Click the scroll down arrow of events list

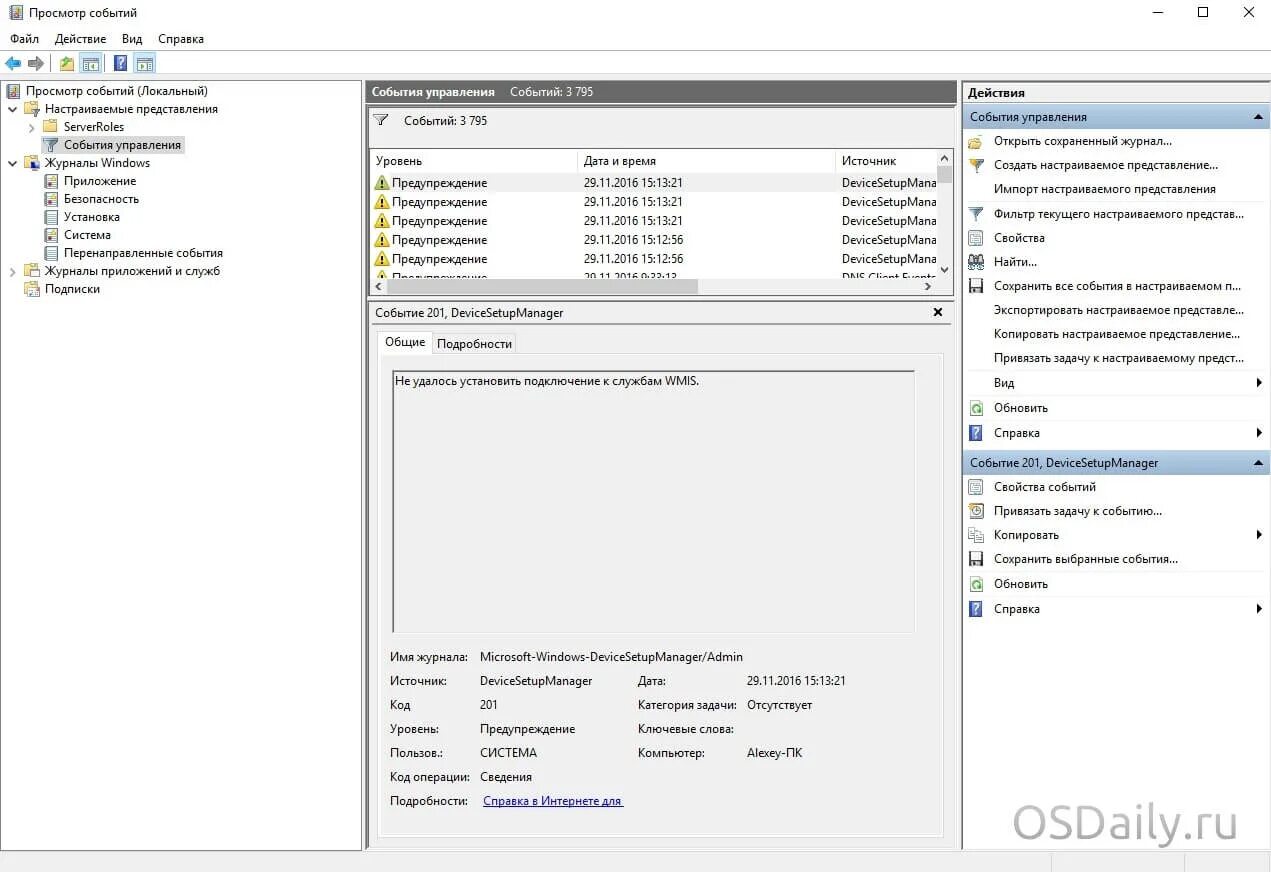(x=945, y=270)
